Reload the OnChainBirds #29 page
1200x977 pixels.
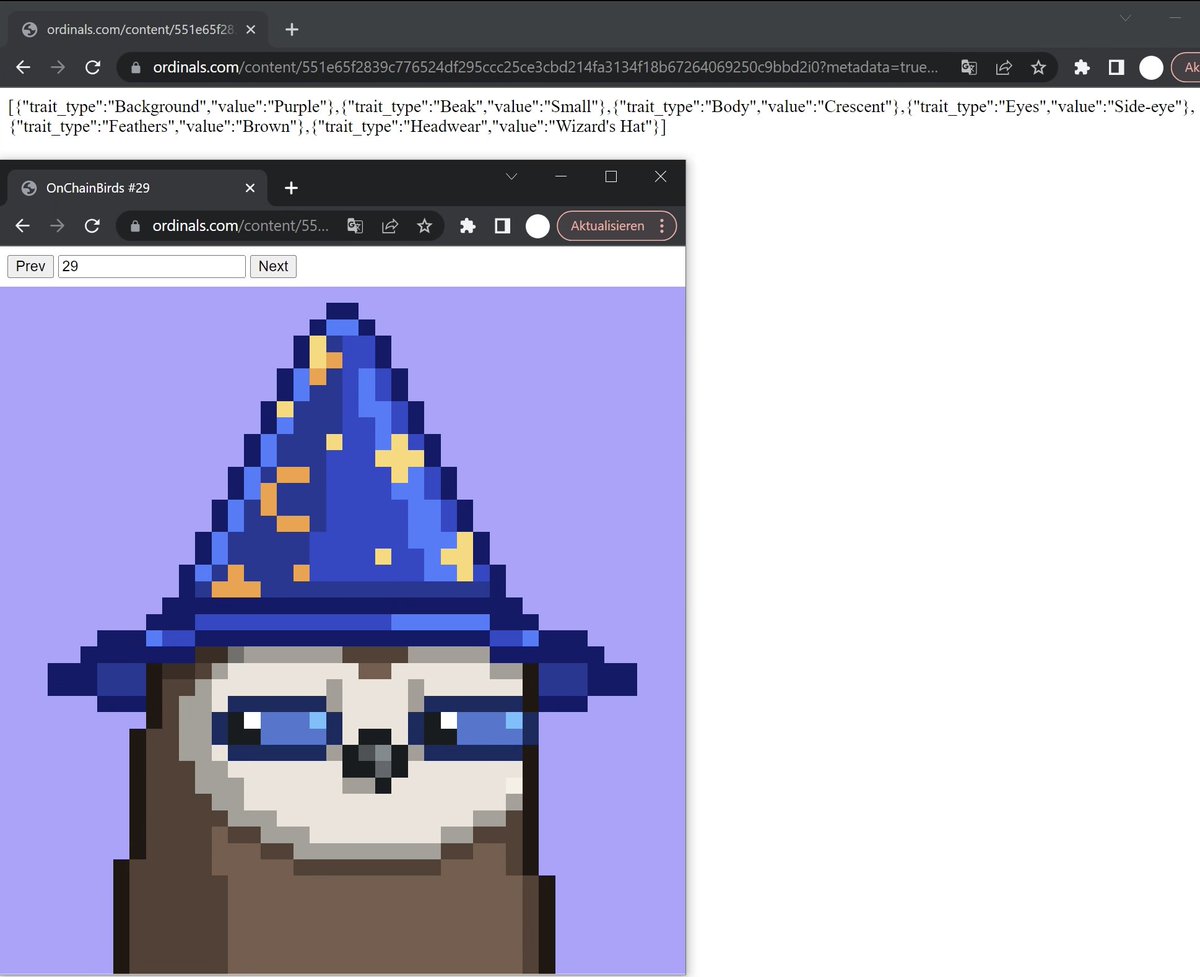[92, 226]
